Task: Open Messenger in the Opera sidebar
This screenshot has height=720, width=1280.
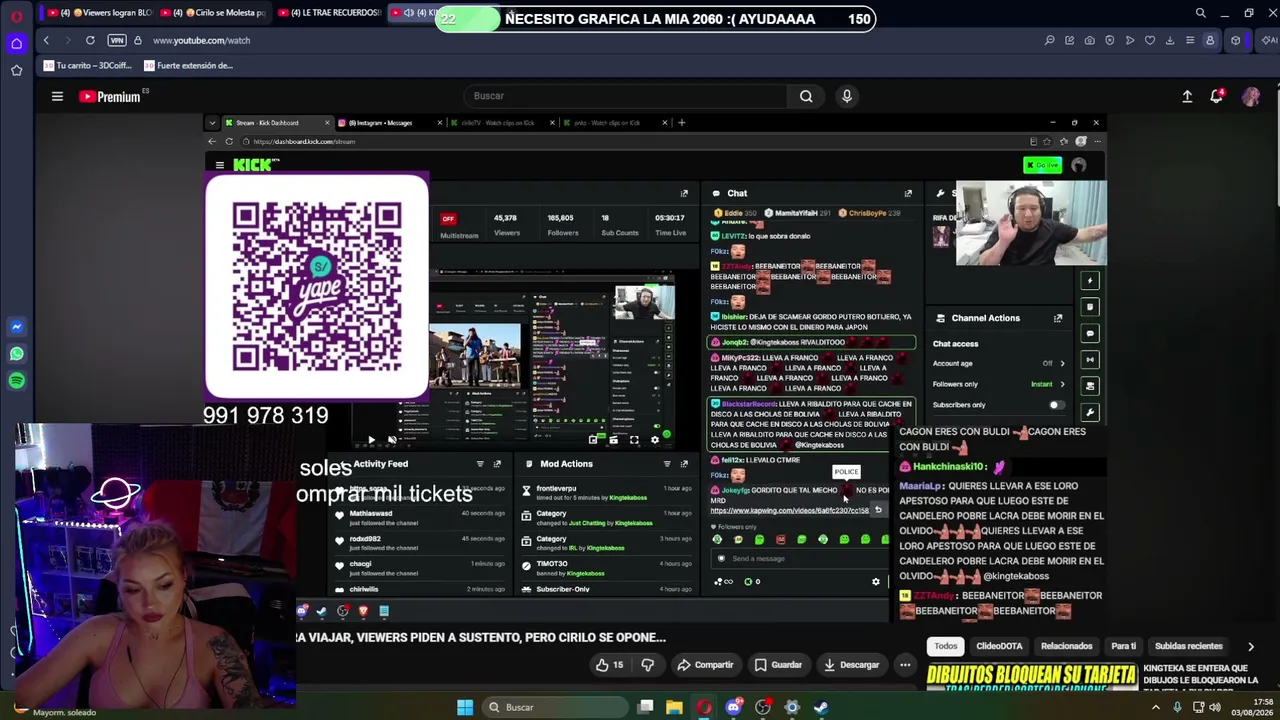Action: pyautogui.click(x=16, y=327)
